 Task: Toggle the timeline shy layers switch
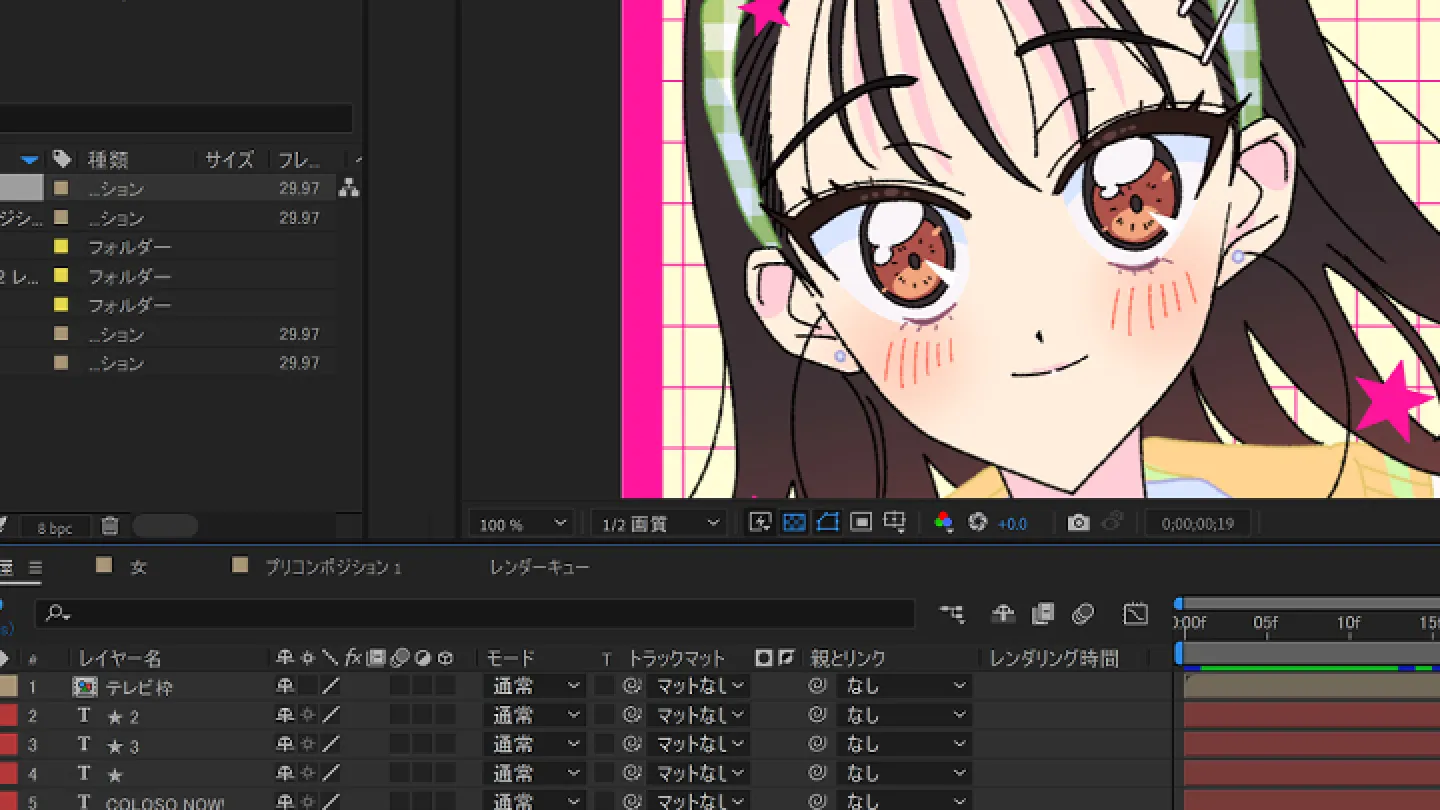pyautogui.click(x=1003, y=614)
